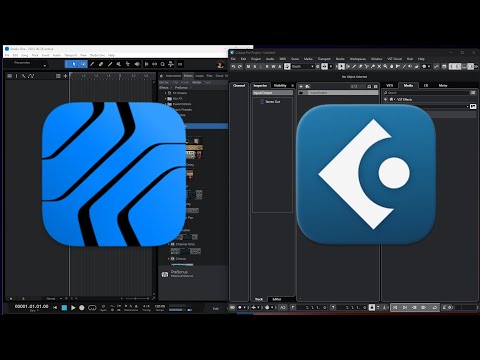Select the Mute tool in Studio One

(119, 64)
